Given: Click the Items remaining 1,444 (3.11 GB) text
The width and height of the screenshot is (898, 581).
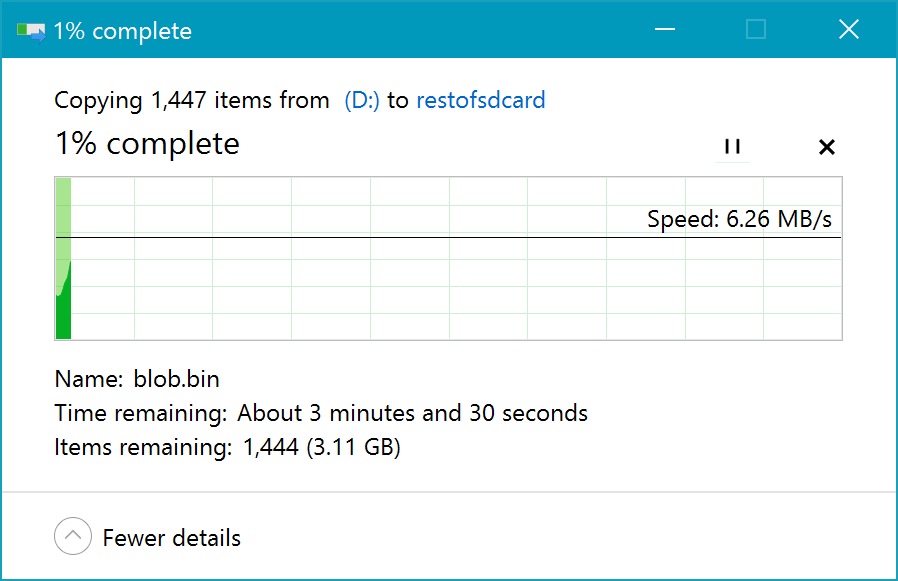Looking at the screenshot, I should click(321, 447).
